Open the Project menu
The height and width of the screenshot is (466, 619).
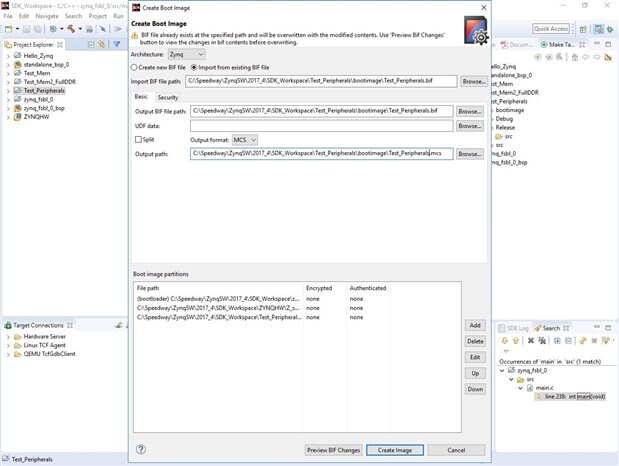coord(98,16)
